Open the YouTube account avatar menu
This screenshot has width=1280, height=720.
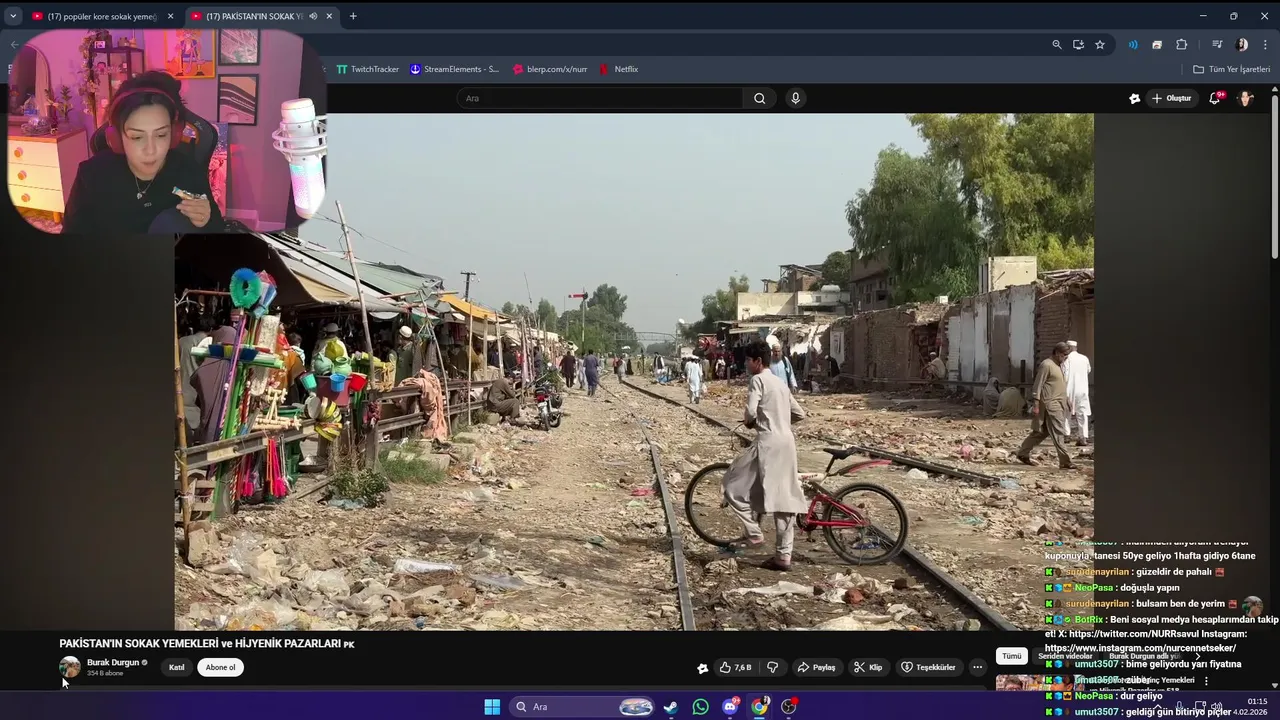click(x=1246, y=98)
